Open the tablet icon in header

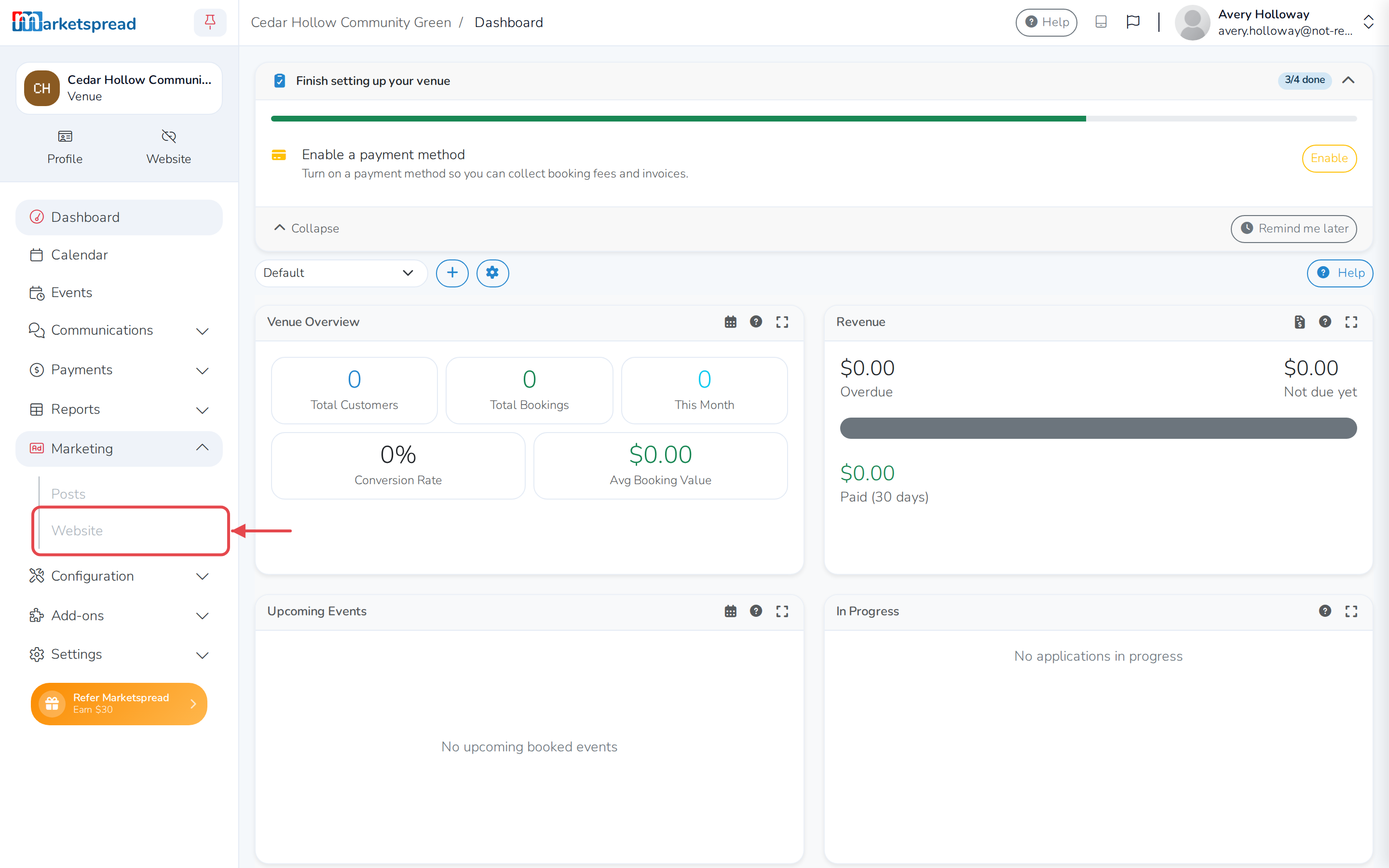pyautogui.click(x=1100, y=22)
